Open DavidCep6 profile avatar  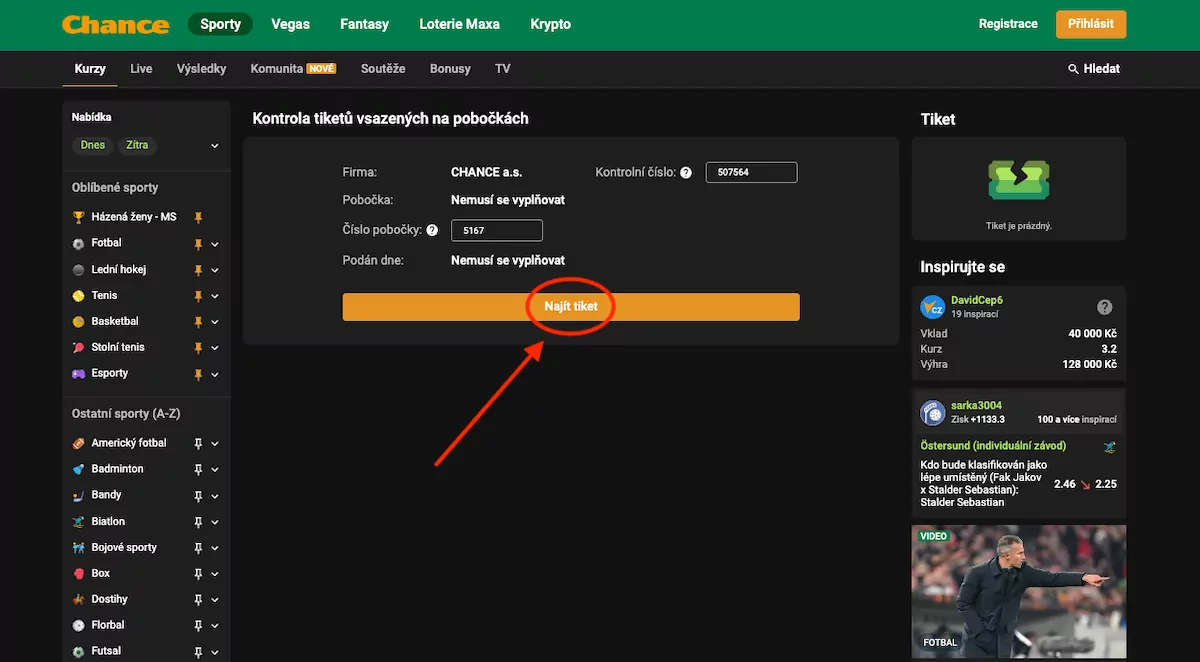pyautogui.click(x=932, y=307)
